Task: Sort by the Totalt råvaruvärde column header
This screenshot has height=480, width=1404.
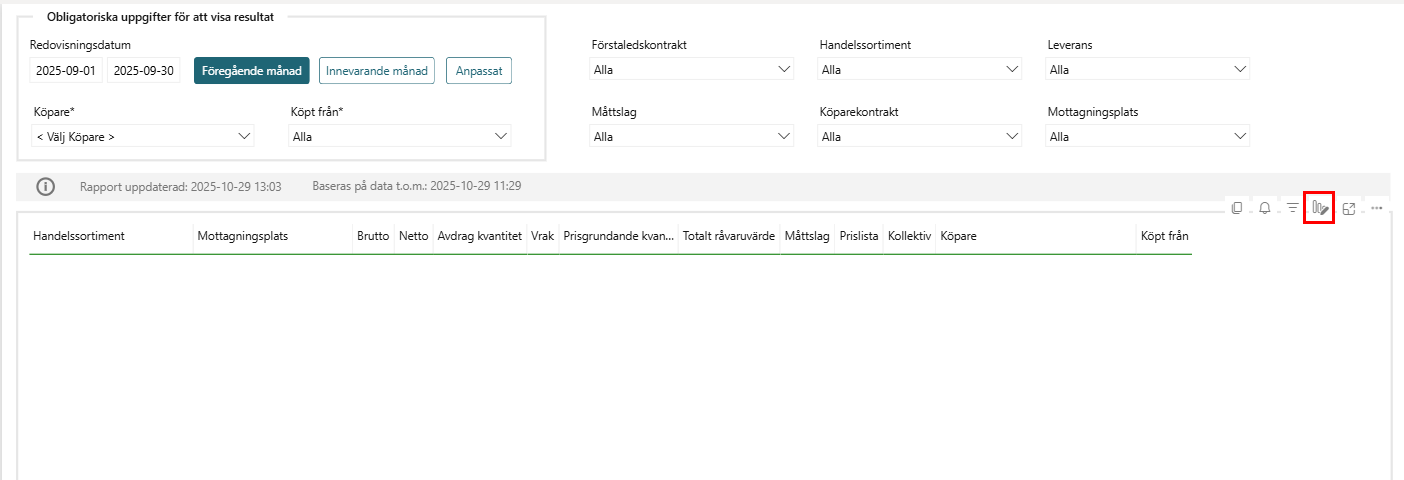Action: point(728,236)
